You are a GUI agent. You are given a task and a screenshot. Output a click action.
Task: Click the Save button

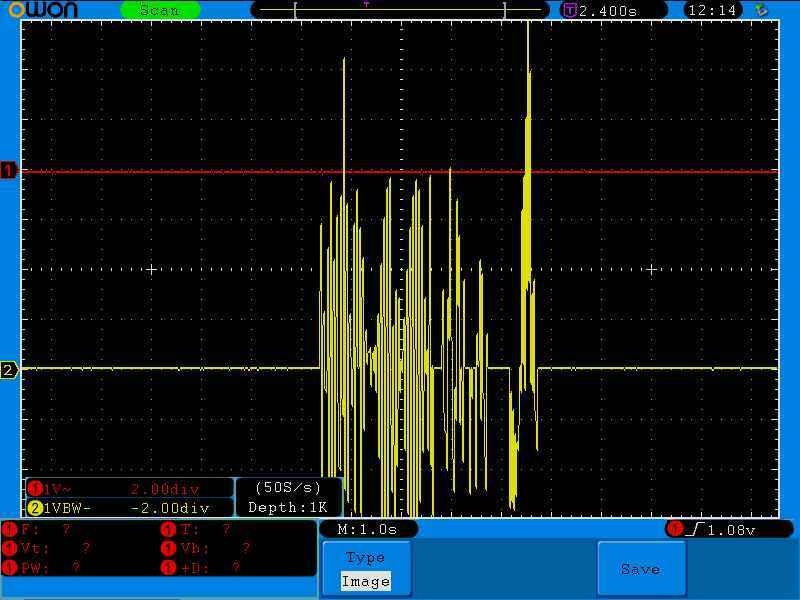click(641, 568)
